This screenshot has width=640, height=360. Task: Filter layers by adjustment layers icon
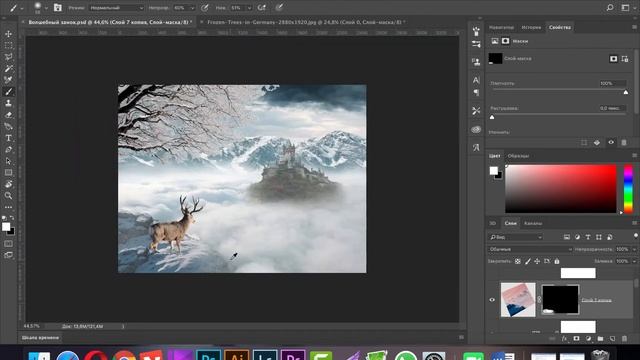pyautogui.click(x=578, y=237)
